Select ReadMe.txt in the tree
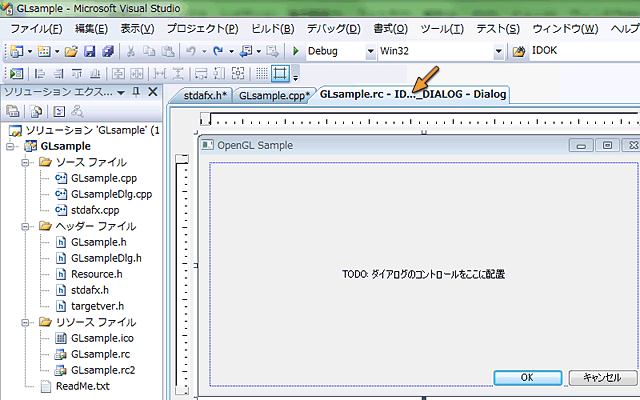 click(x=83, y=386)
